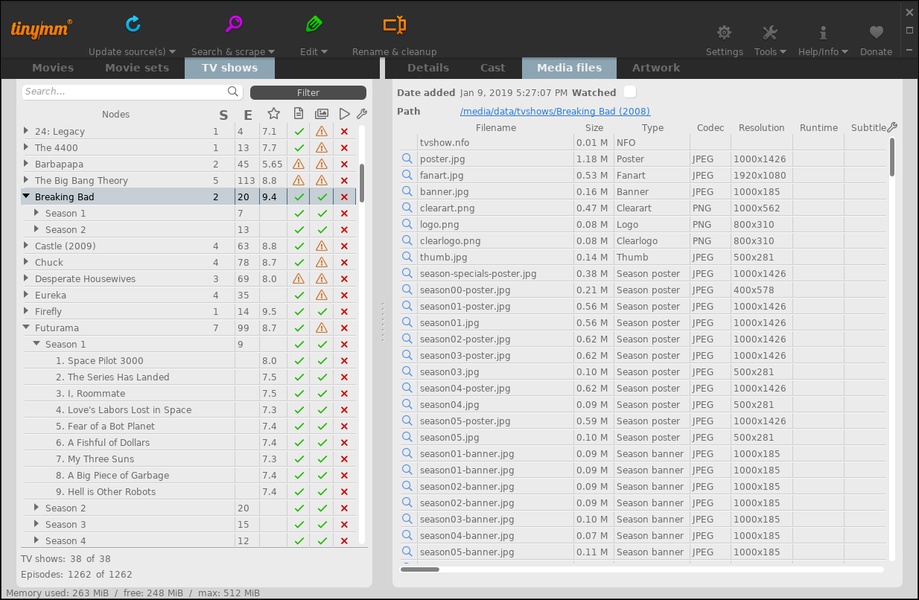Toggle watched red X for Chuck
The image size is (919, 600).
point(344,262)
